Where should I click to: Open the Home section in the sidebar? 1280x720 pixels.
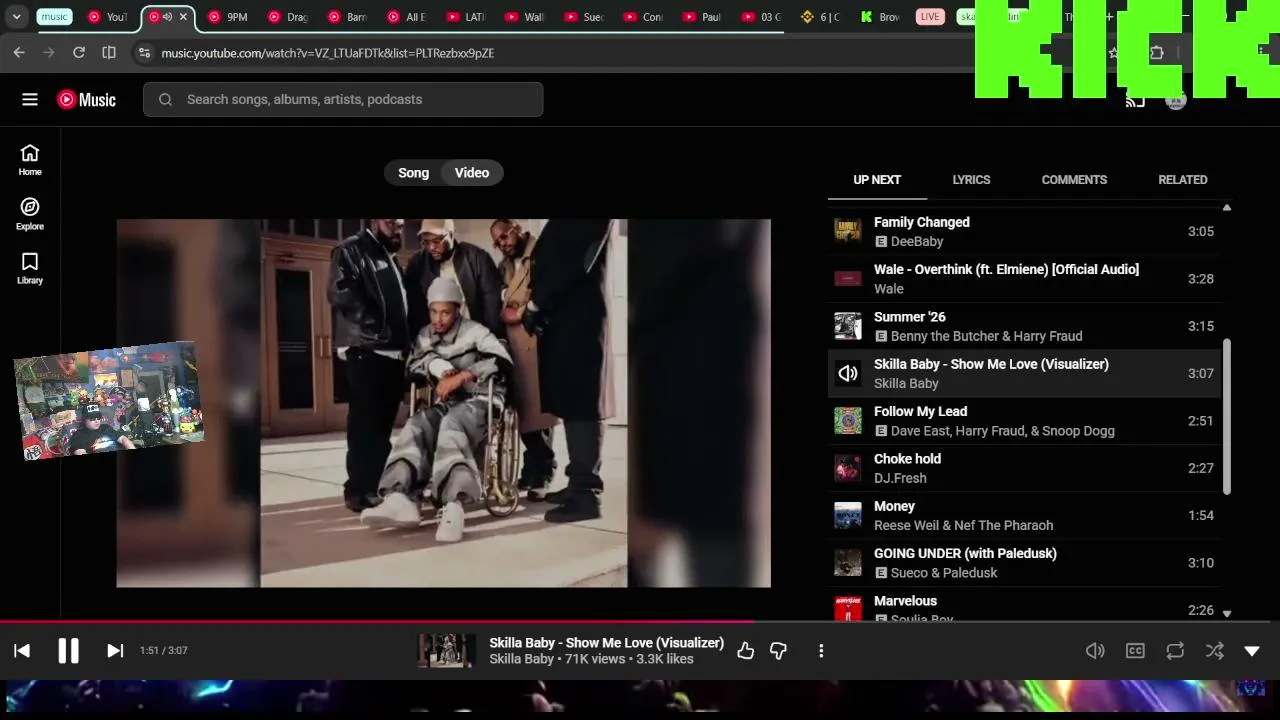pos(30,160)
